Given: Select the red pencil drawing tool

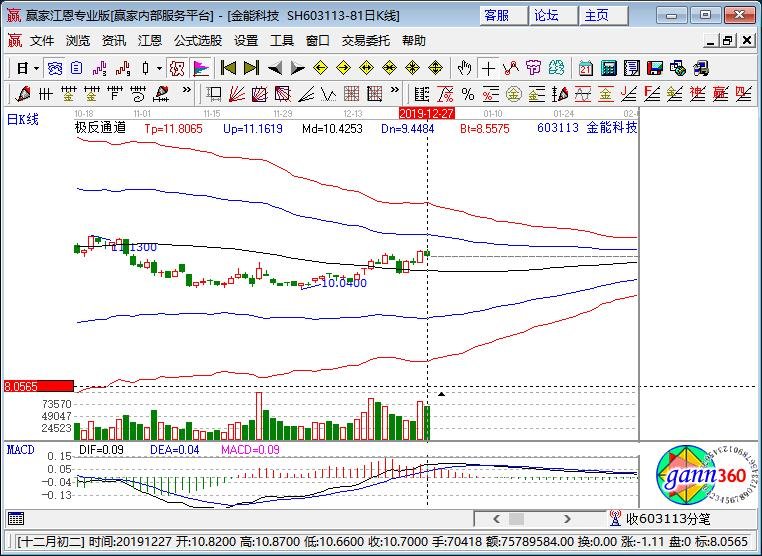Looking at the screenshot, I should (x=22, y=93).
